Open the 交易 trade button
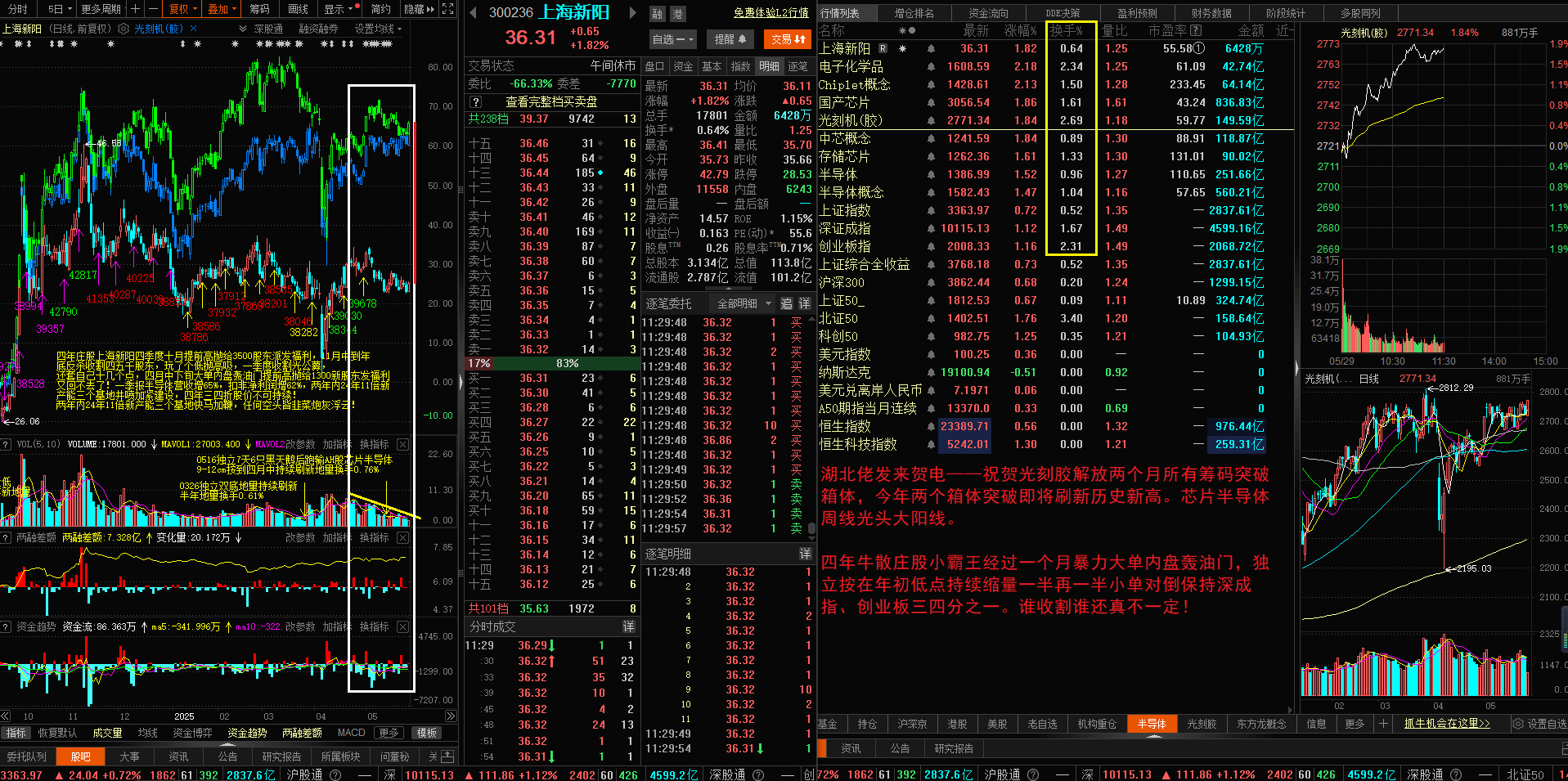Screen dimensions: 1568x781 (x=788, y=39)
